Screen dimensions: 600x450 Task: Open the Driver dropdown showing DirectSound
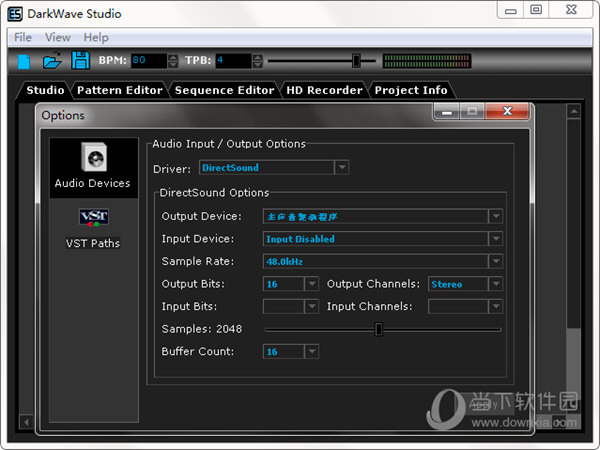[274, 168]
